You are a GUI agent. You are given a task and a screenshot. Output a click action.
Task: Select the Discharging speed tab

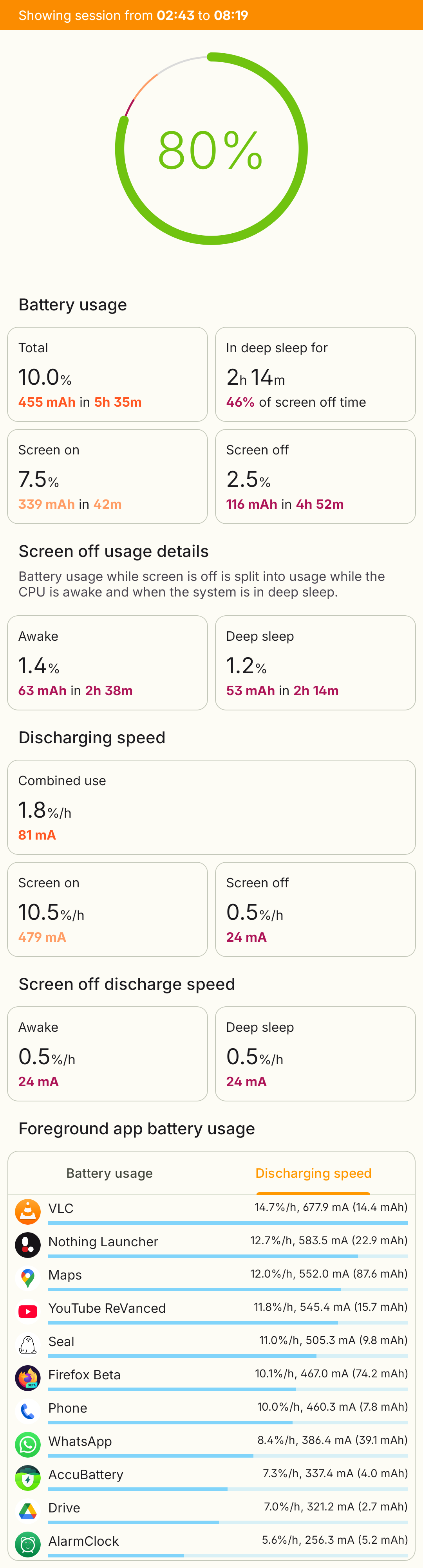coord(313,1173)
